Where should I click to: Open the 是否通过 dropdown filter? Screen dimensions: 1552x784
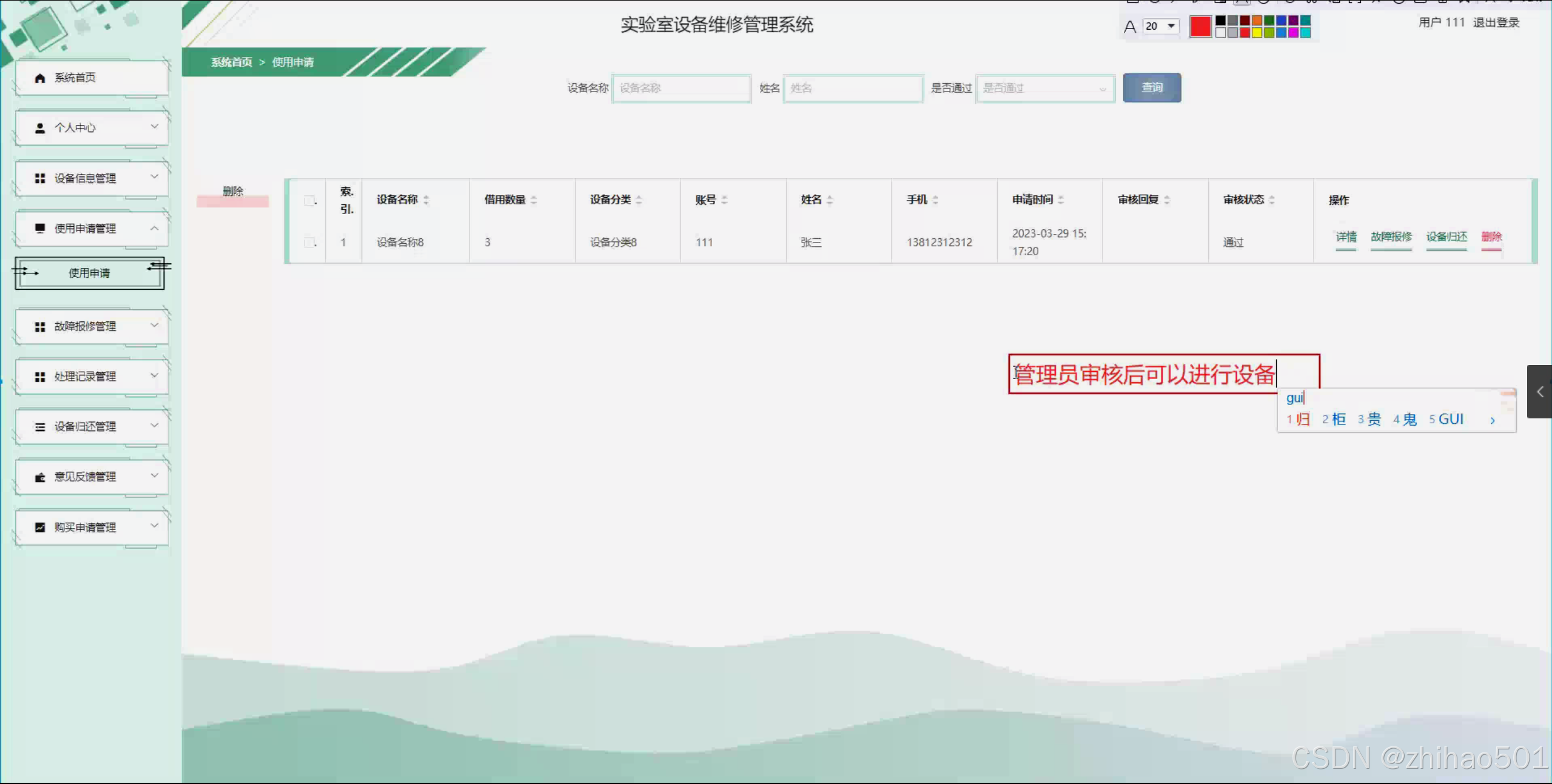[1044, 89]
